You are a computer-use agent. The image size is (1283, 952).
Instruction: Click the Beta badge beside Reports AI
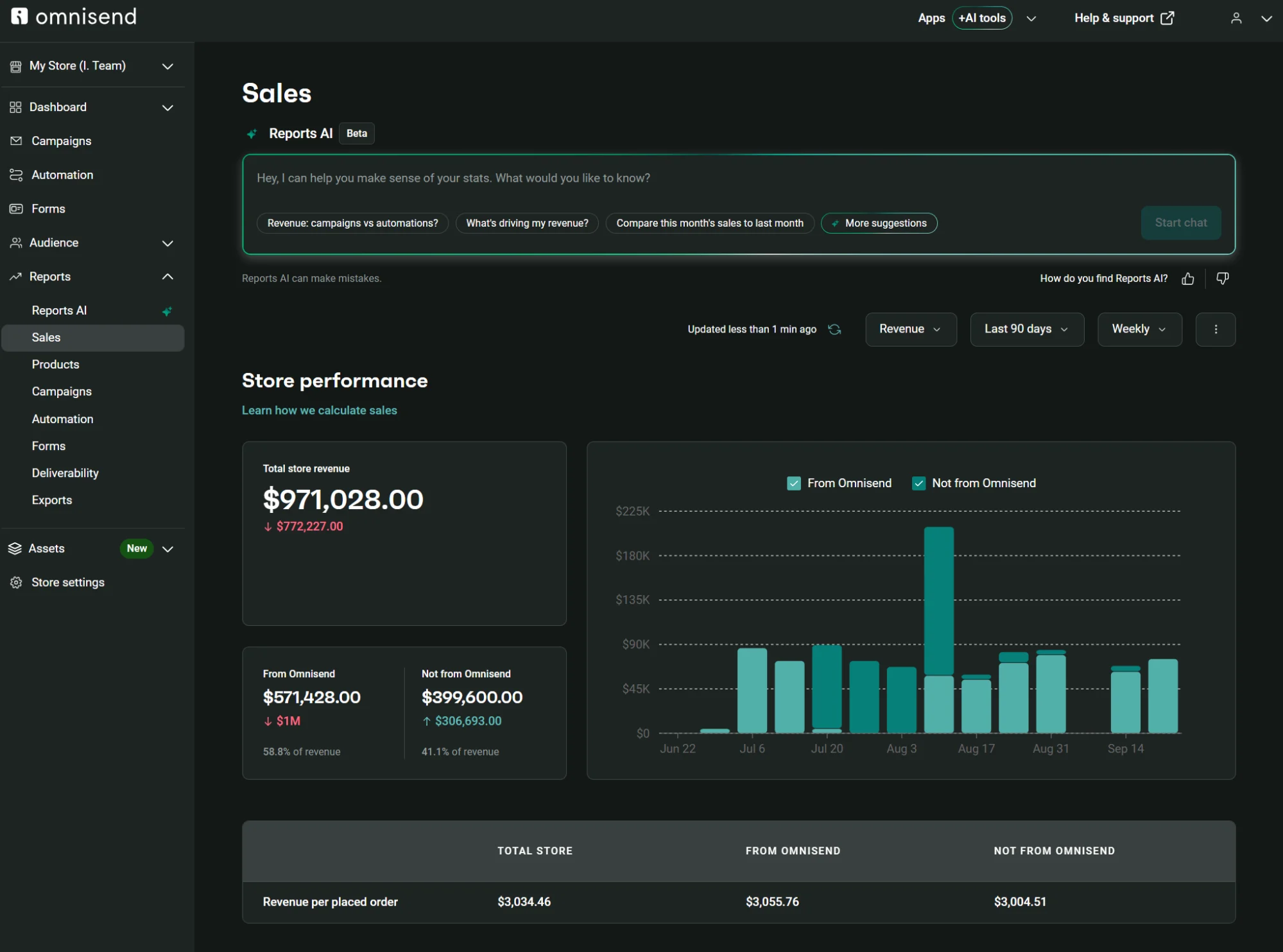click(x=357, y=134)
